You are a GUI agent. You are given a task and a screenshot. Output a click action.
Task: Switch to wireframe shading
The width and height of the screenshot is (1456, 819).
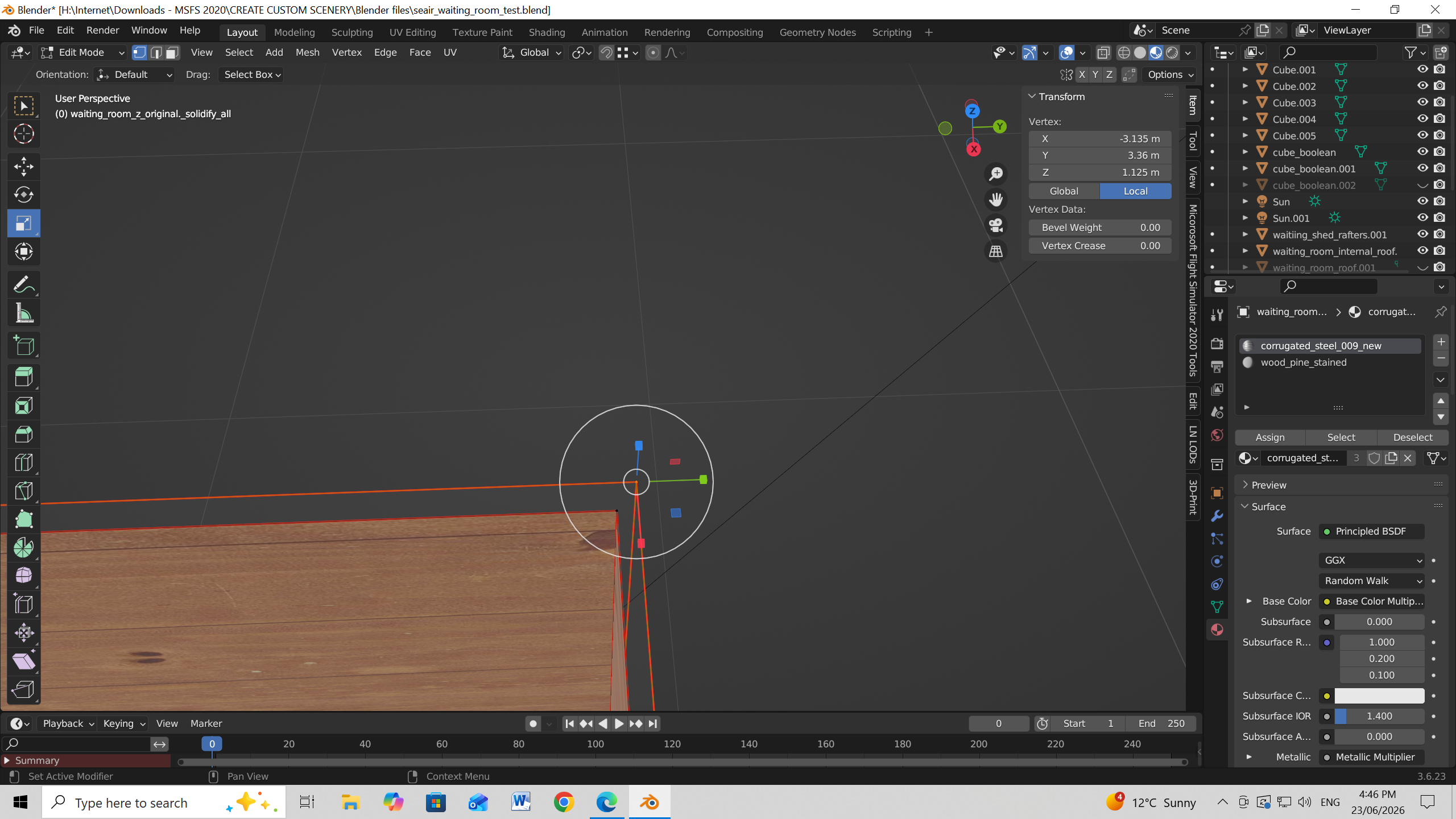point(1124,53)
